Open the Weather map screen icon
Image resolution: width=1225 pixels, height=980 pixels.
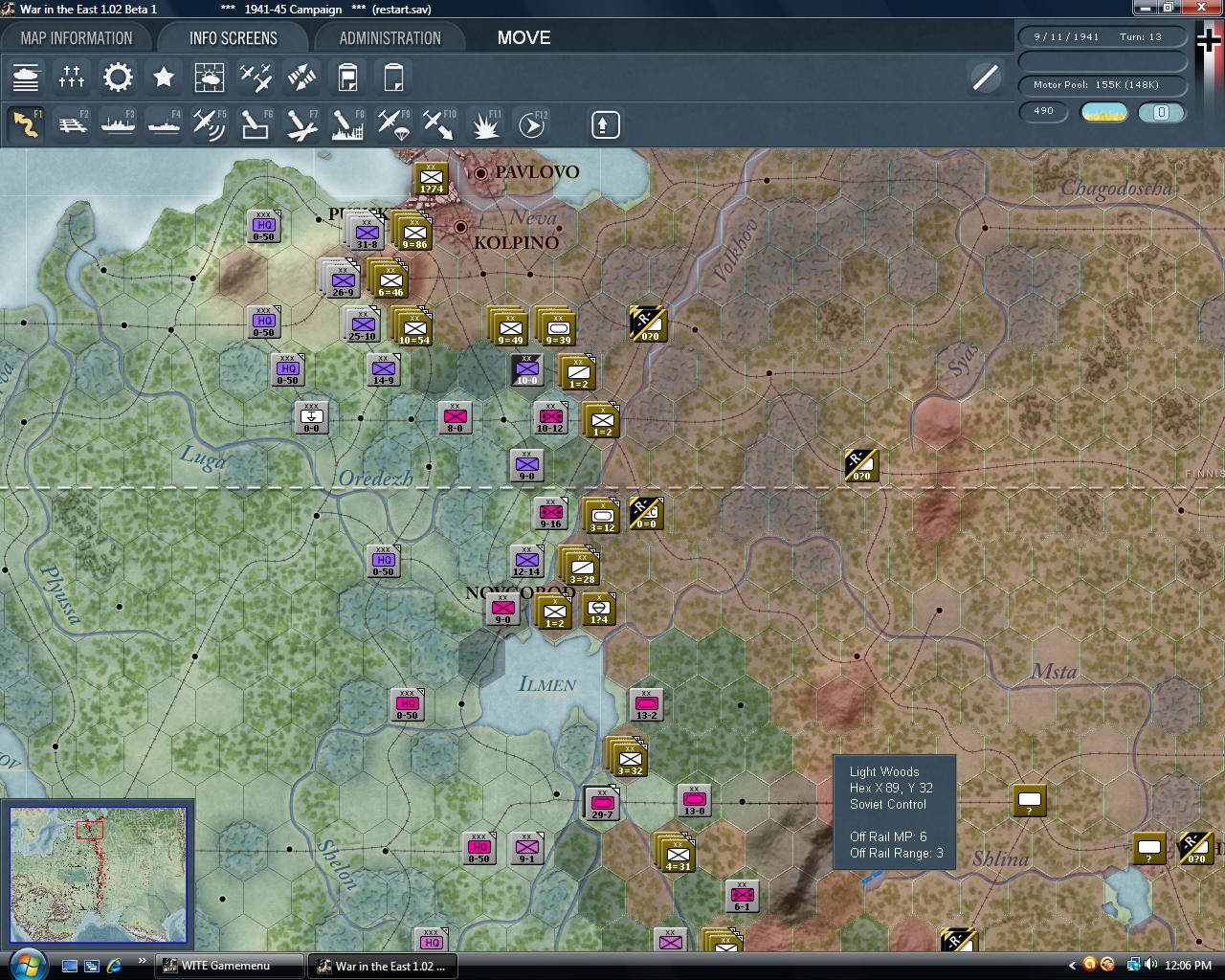[210, 78]
